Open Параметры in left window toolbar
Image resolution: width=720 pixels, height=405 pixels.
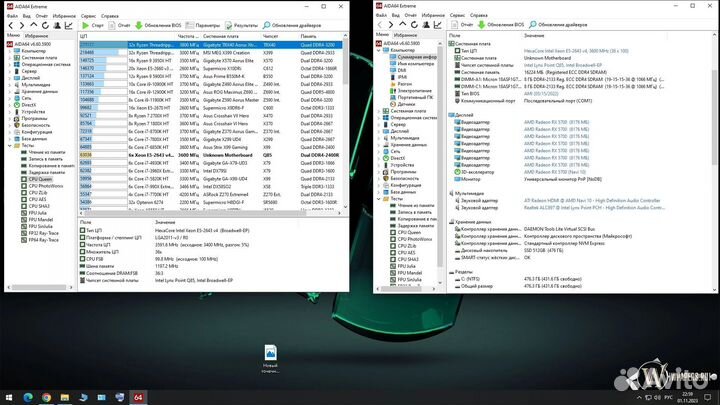click(203, 25)
